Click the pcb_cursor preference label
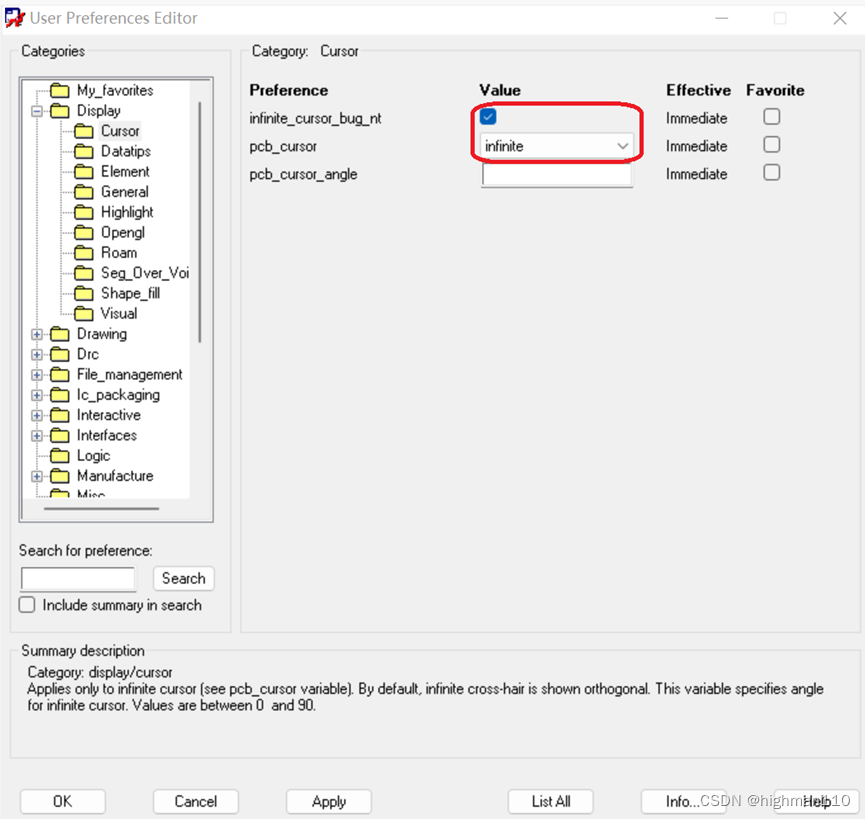This screenshot has width=865, height=819. [282, 147]
